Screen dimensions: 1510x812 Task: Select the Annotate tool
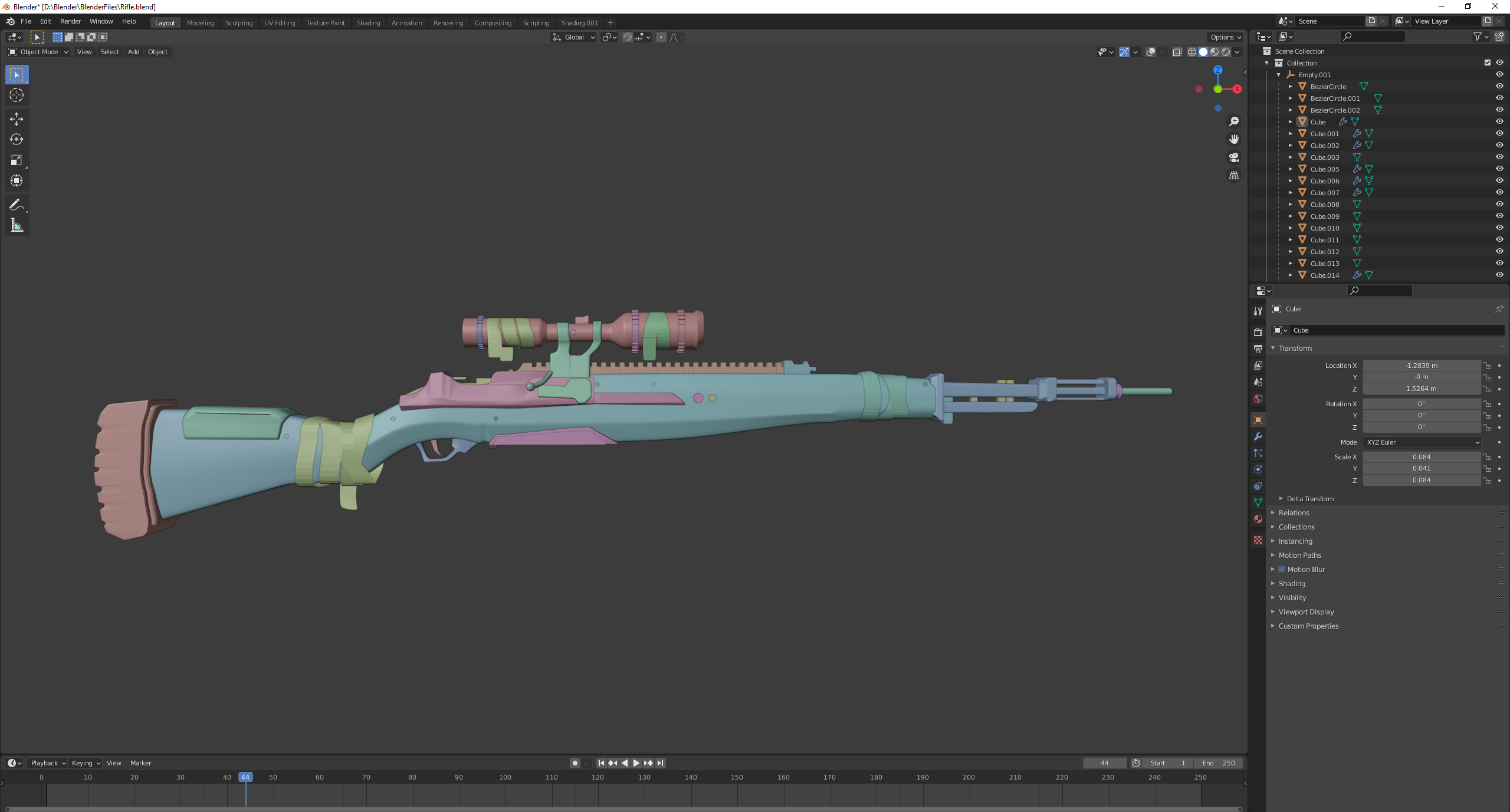coord(17,205)
